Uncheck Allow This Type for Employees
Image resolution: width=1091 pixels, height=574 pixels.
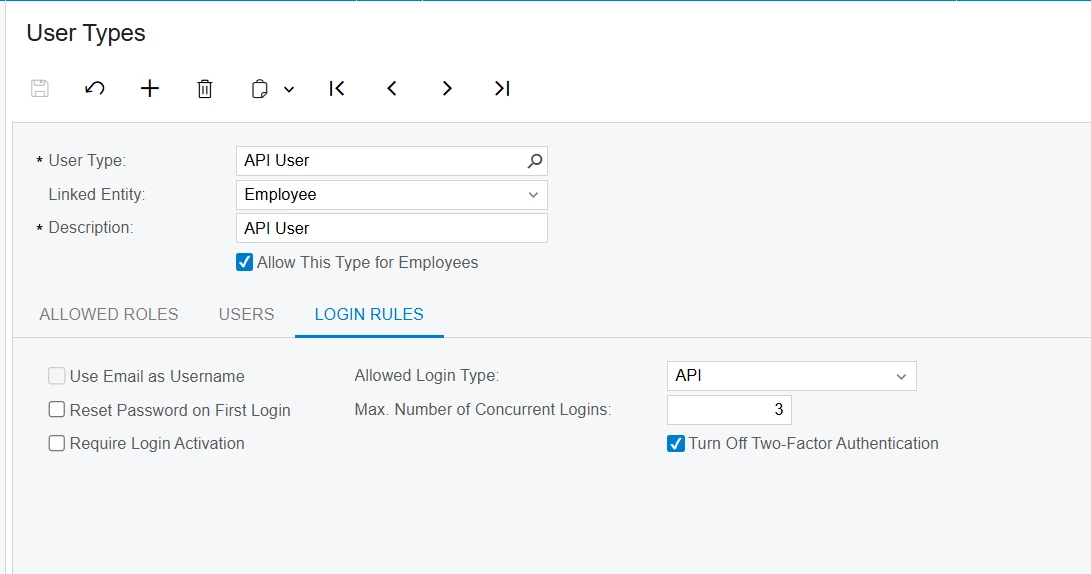[x=245, y=262]
